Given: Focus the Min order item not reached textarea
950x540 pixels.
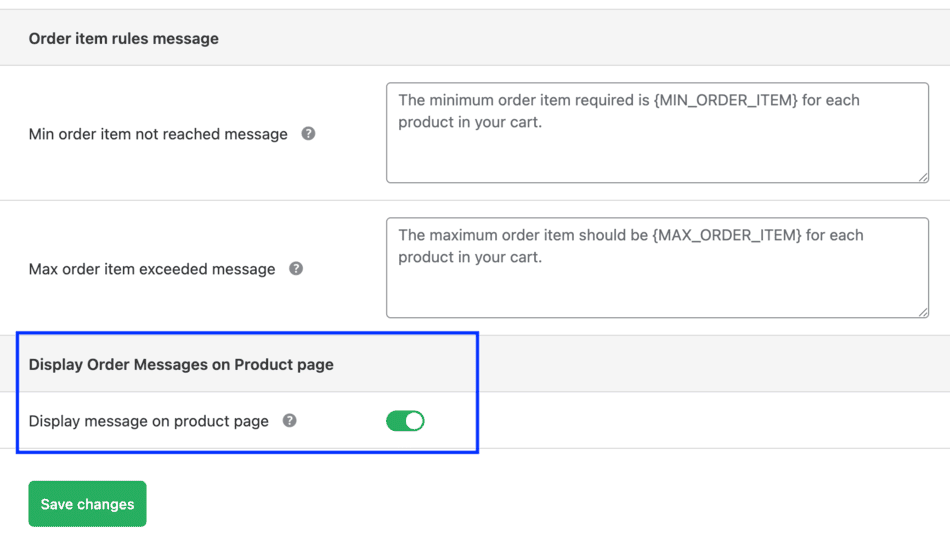Looking at the screenshot, I should pyautogui.click(x=657, y=150).
